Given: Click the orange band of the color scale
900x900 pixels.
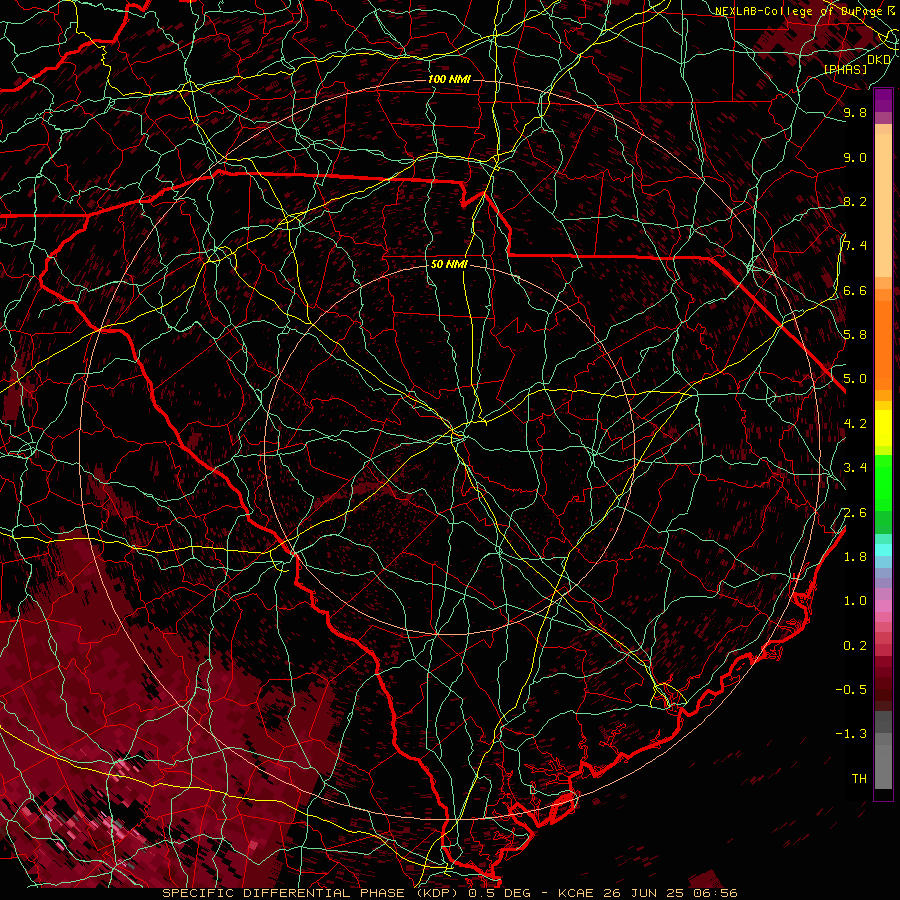Looking at the screenshot, I should pyautogui.click(x=883, y=344).
